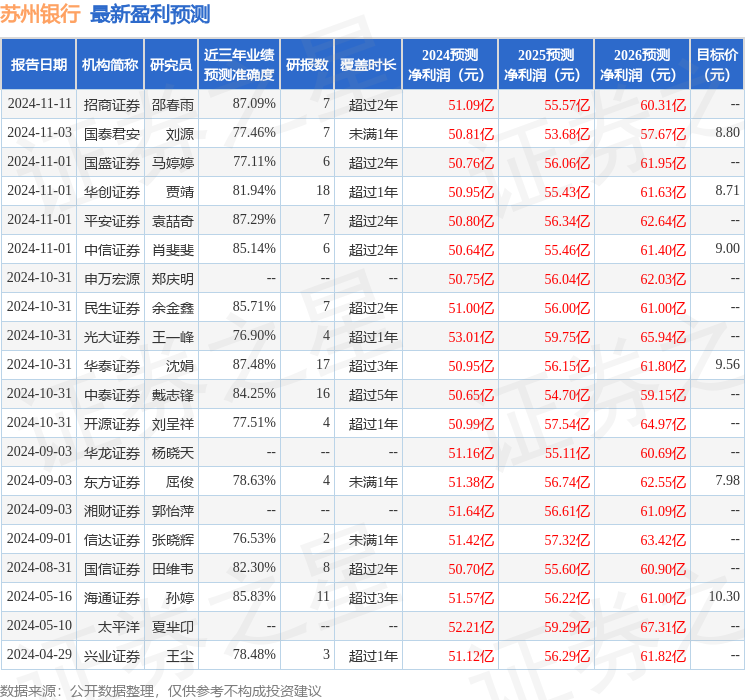Image resolution: width=745 pixels, height=700 pixels.
Task: Select the 兴业证券 institution cell
Action: pyautogui.click(x=112, y=656)
